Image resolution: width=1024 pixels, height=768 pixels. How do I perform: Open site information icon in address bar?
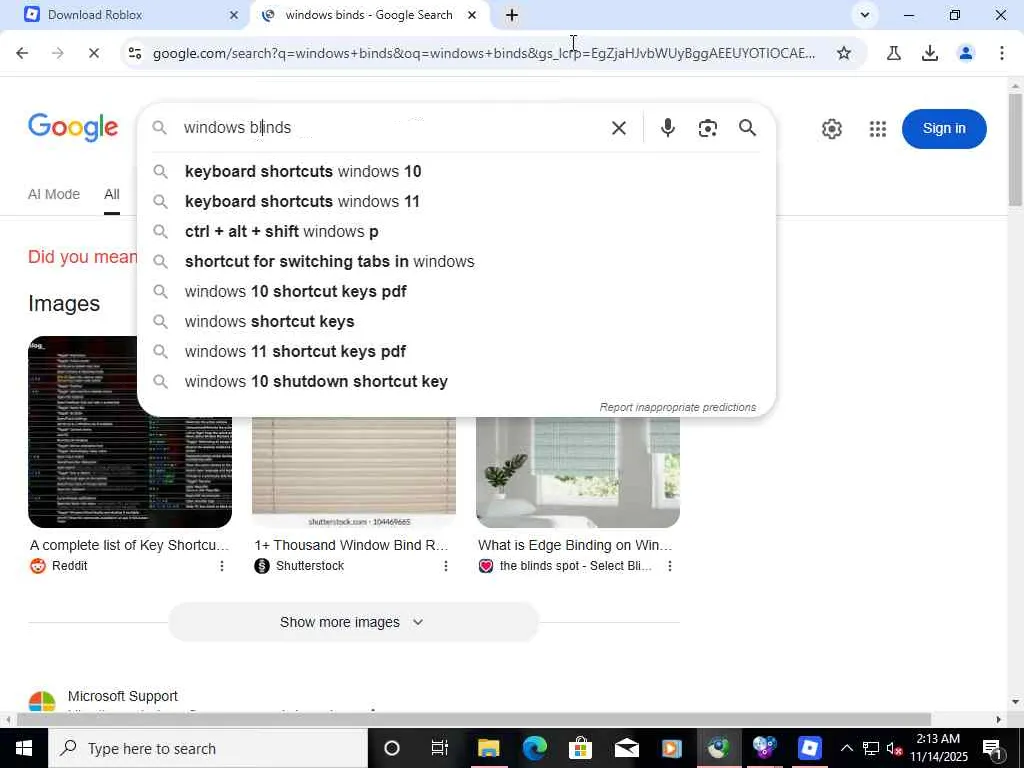point(135,53)
